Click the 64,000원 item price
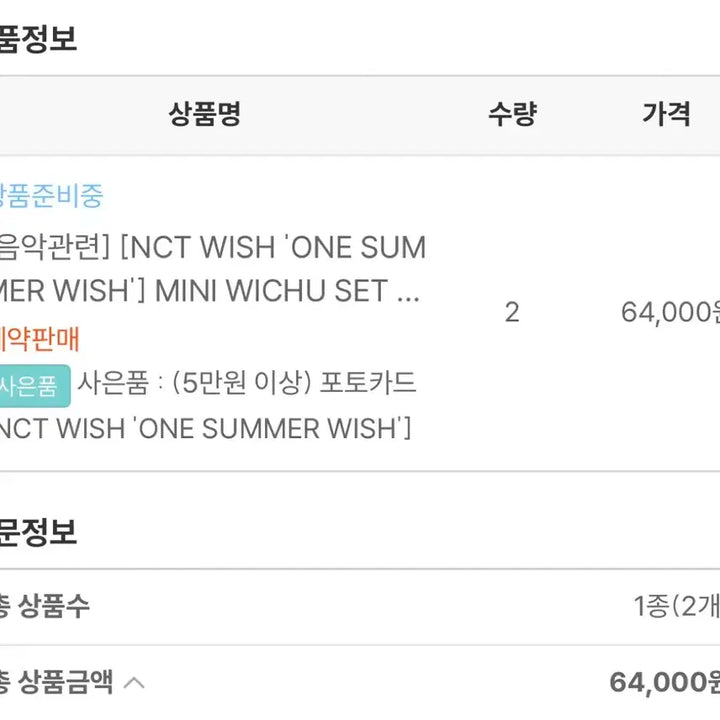The height and width of the screenshot is (720, 720). pyautogui.click(x=670, y=312)
